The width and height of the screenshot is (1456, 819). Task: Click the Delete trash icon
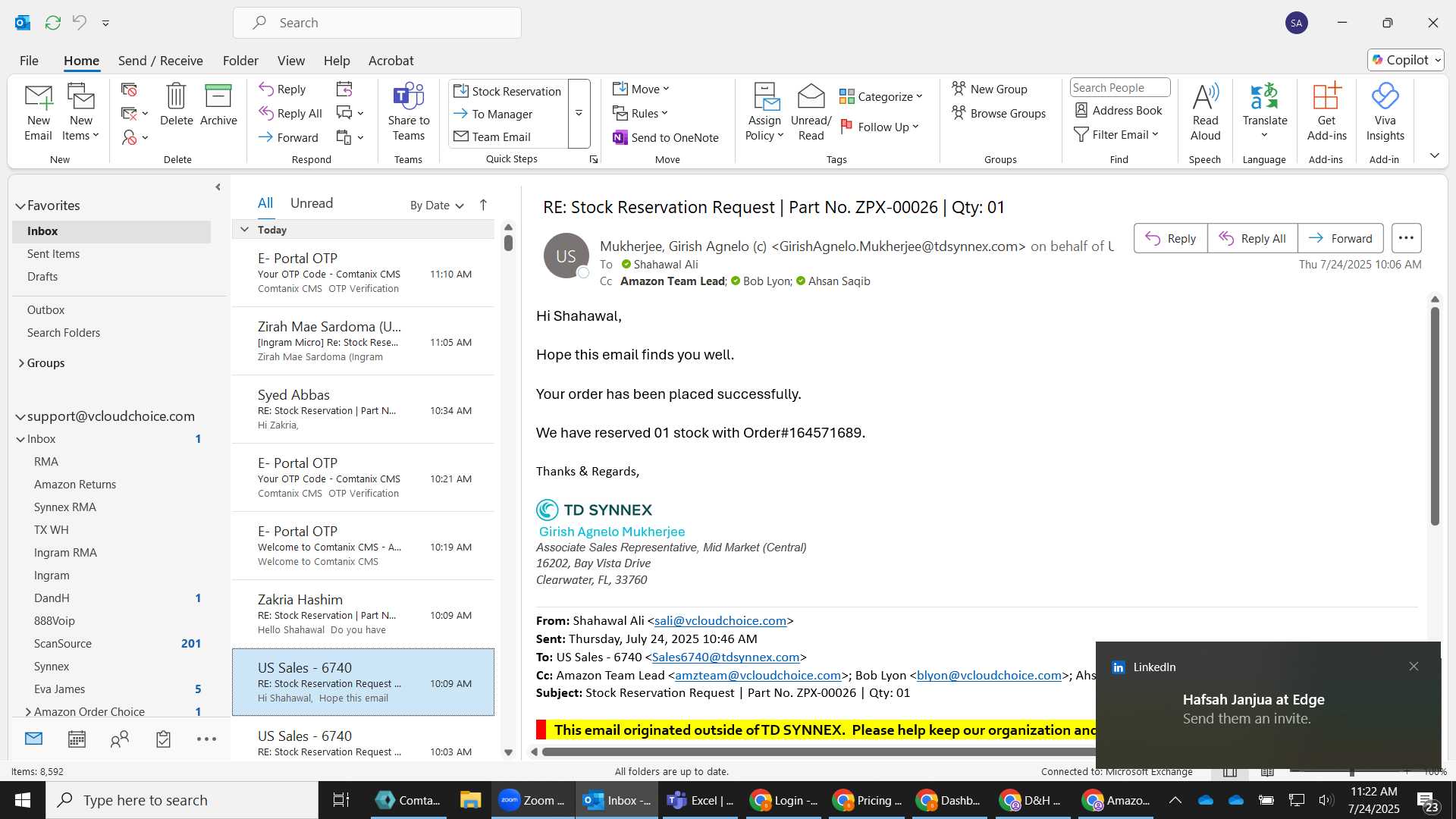coord(176,104)
